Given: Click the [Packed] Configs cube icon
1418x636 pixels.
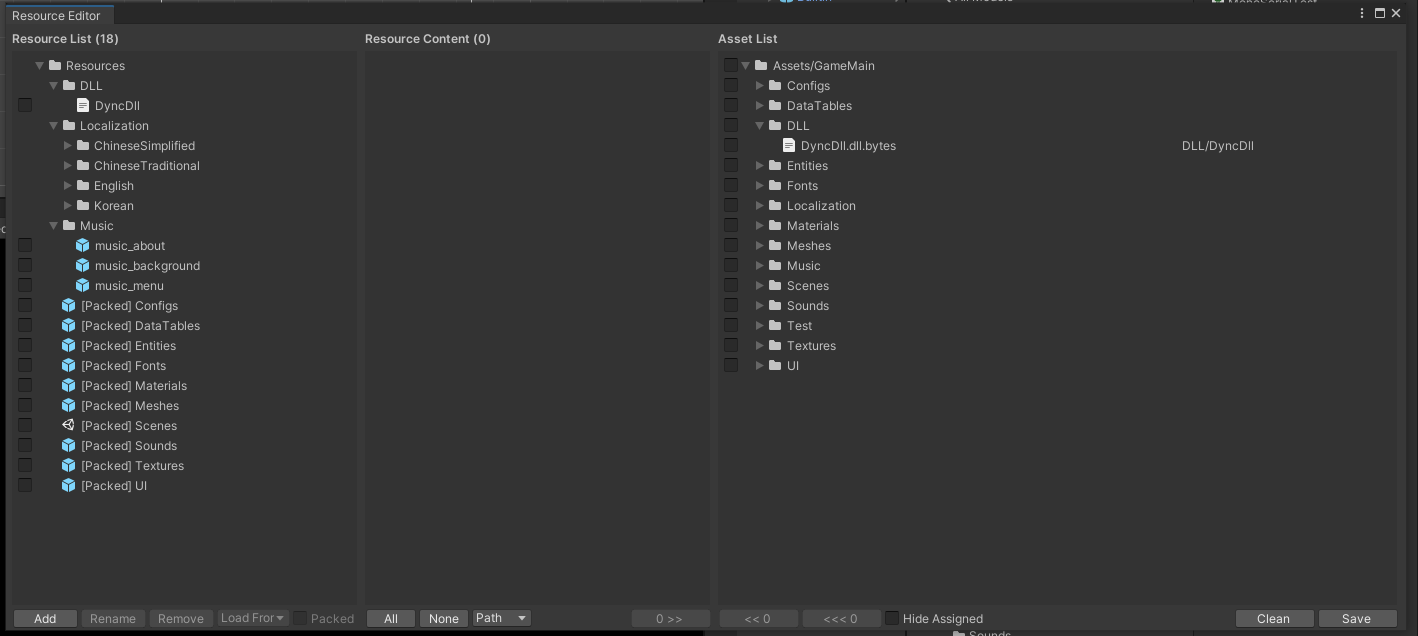Looking at the screenshot, I should click(69, 305).
